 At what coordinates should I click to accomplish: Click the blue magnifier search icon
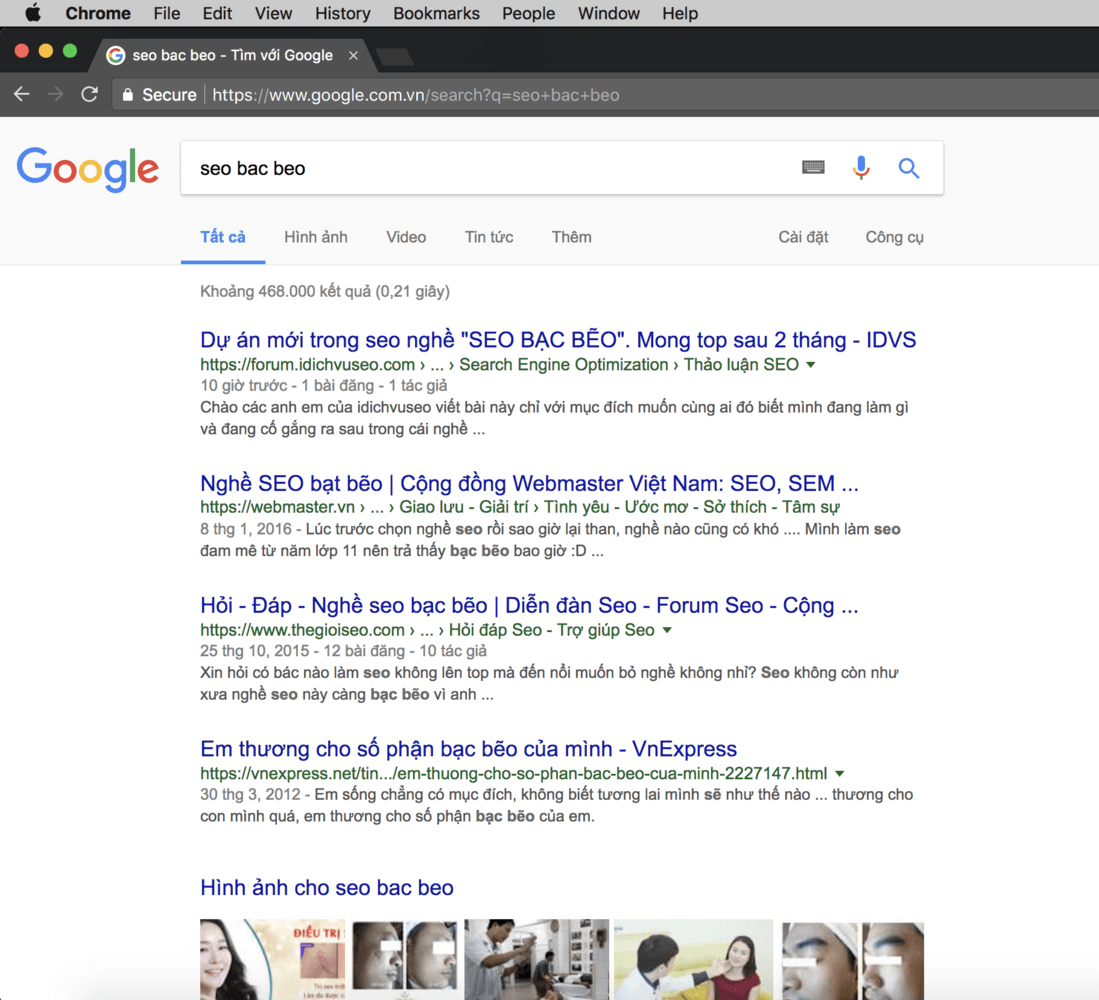(x=909, y=168)
